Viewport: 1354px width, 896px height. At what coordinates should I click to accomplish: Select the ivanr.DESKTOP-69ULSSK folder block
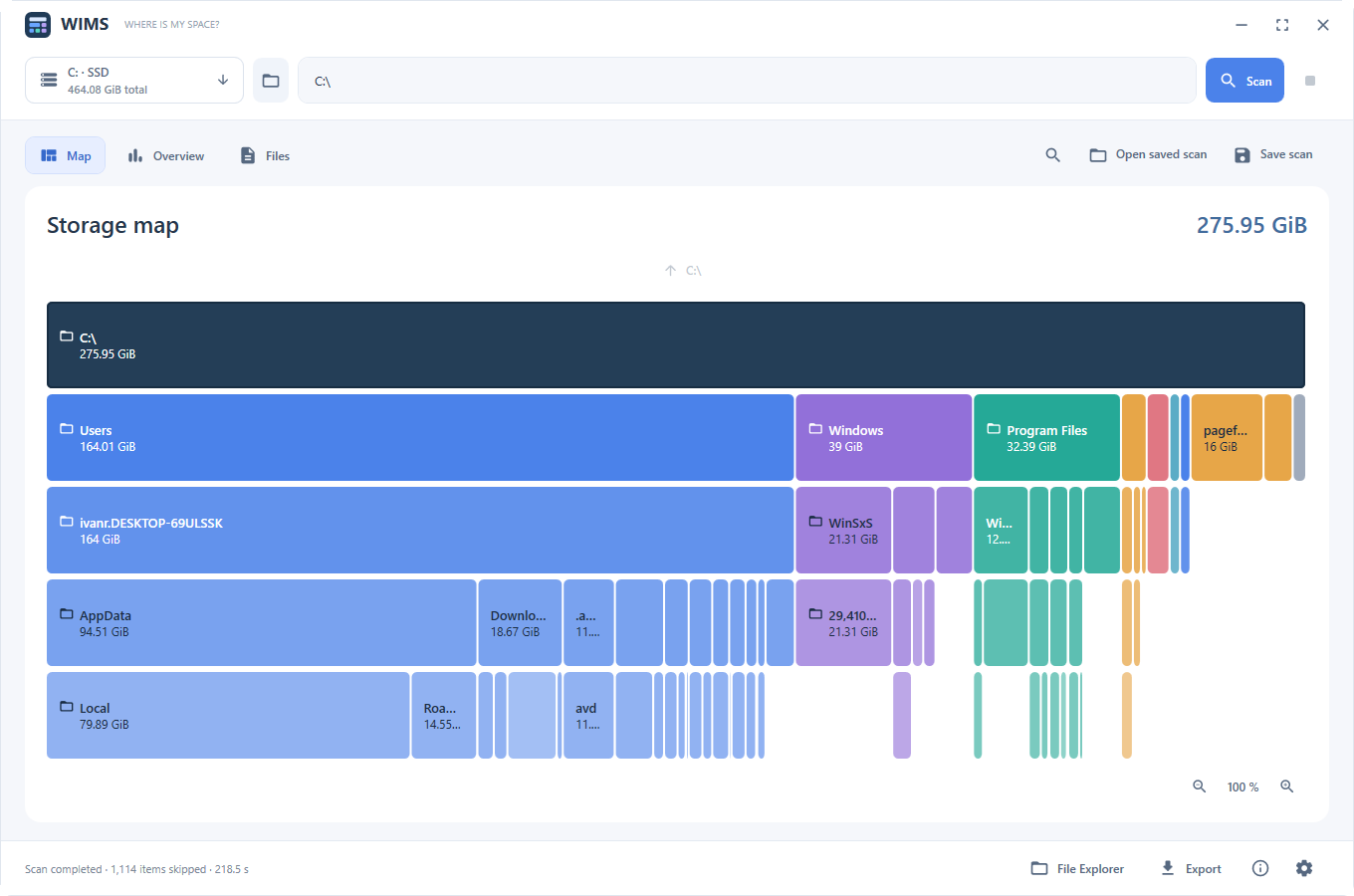pos(420,531)
